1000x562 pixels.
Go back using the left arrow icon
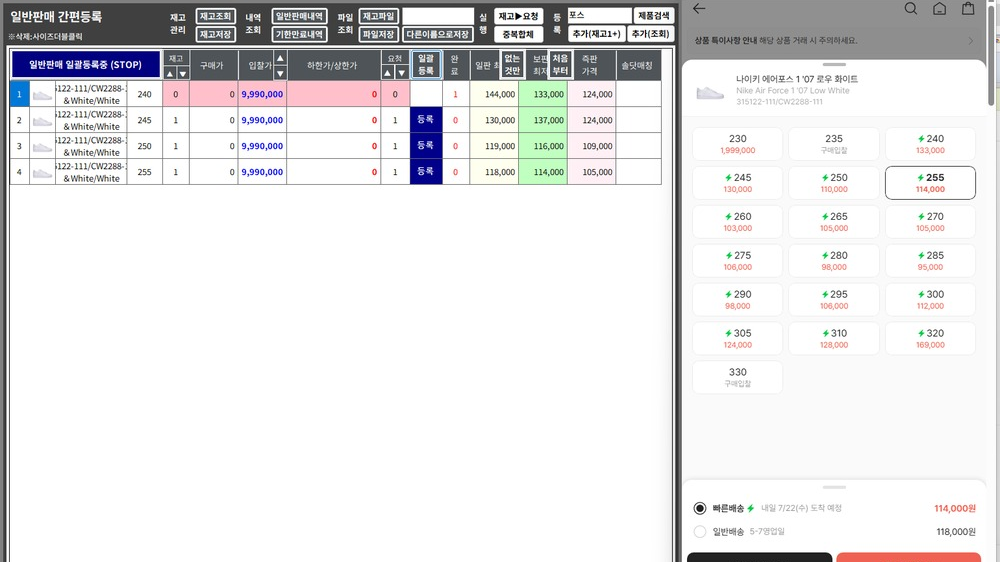[699, 8]
